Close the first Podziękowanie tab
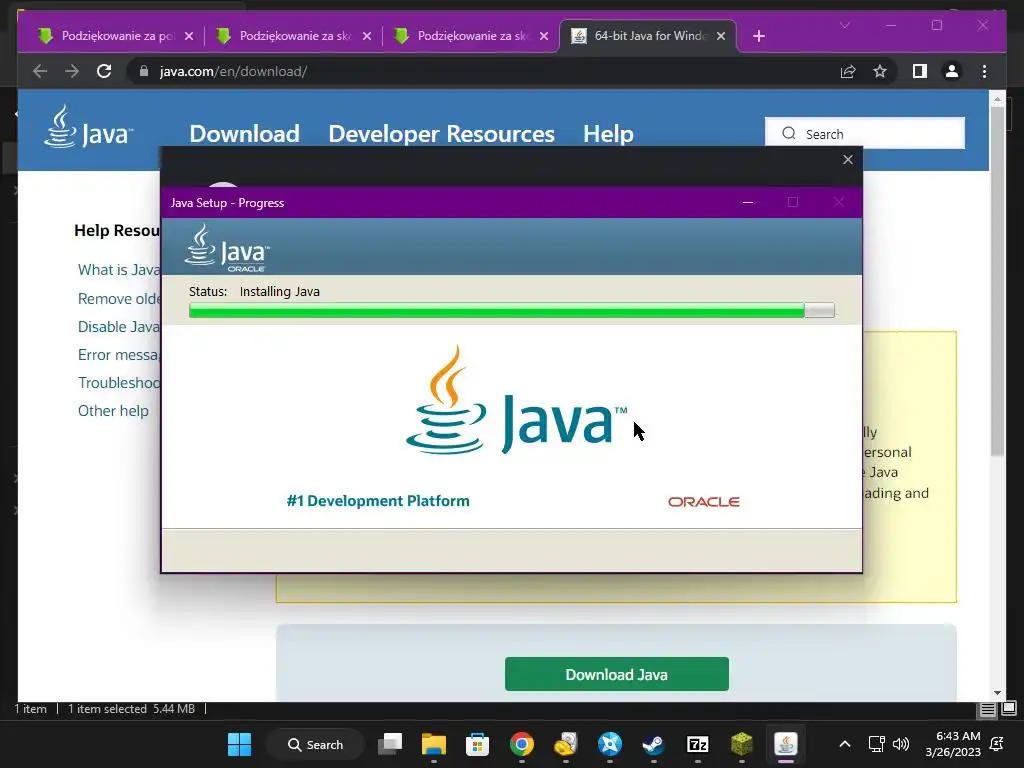This screenshot has height=768, width=1024. pyautogui.click(x=189, y=36)
